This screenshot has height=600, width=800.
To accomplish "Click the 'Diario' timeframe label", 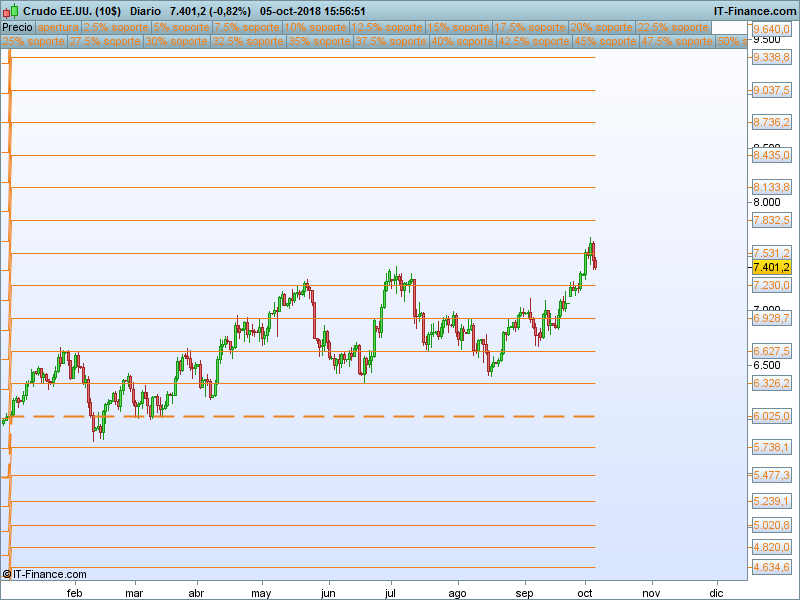I will [x=150, y=11].
